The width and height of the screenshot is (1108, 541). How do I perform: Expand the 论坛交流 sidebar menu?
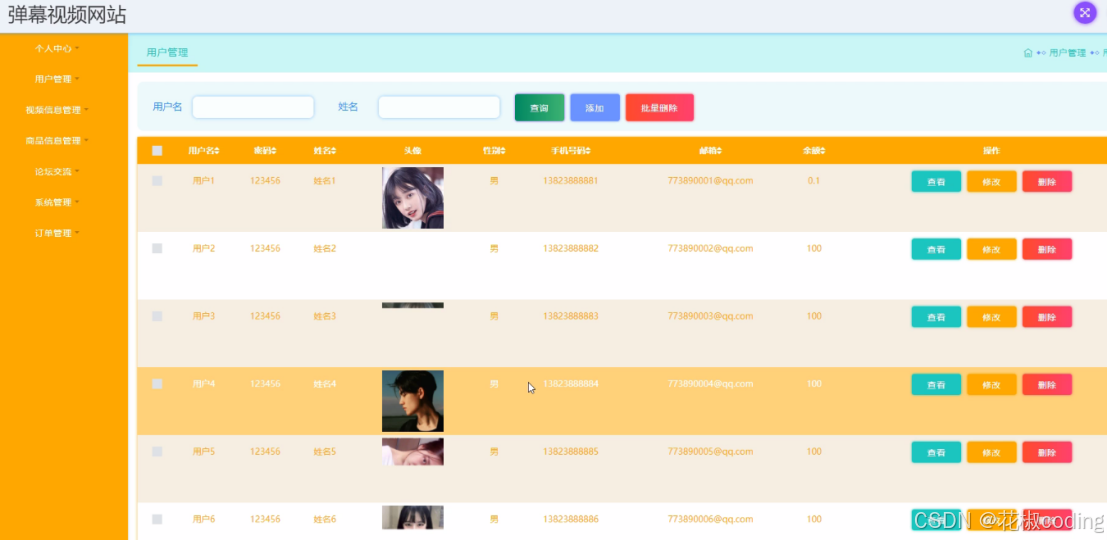point(57,172)
